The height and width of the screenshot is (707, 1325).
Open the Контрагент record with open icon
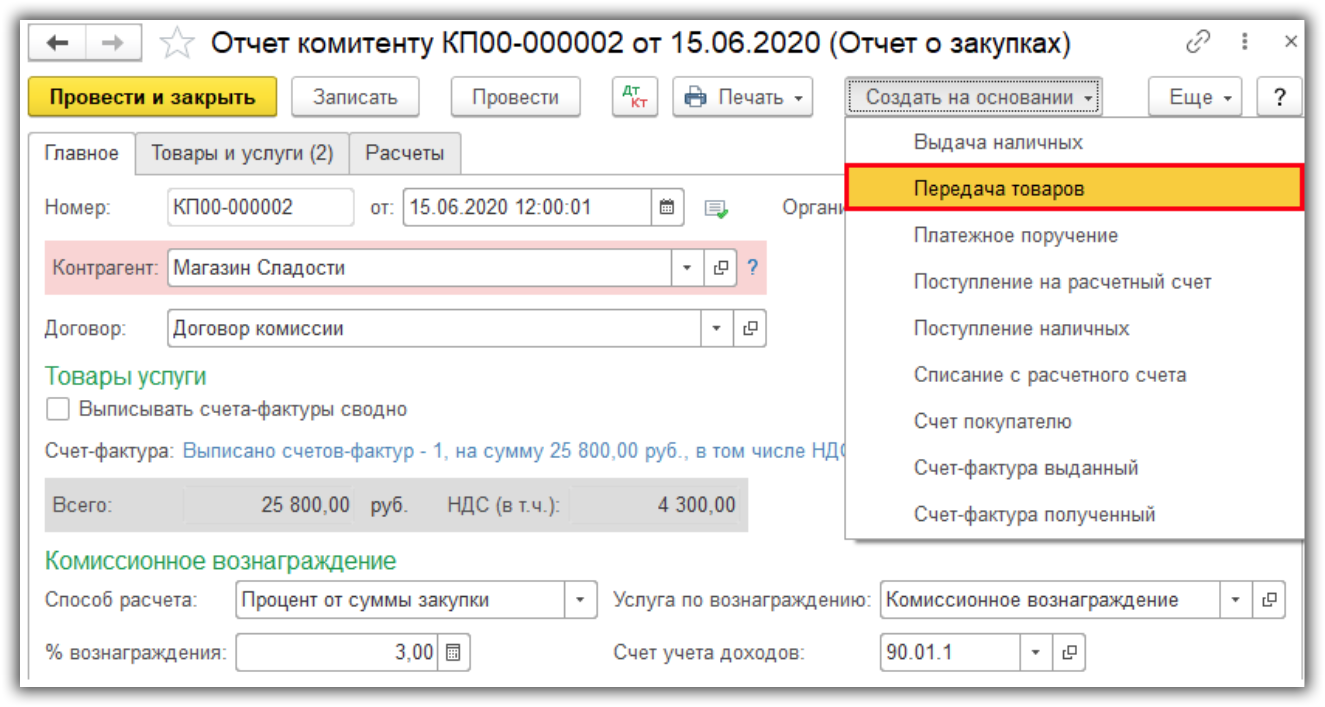tap(720, 268)
